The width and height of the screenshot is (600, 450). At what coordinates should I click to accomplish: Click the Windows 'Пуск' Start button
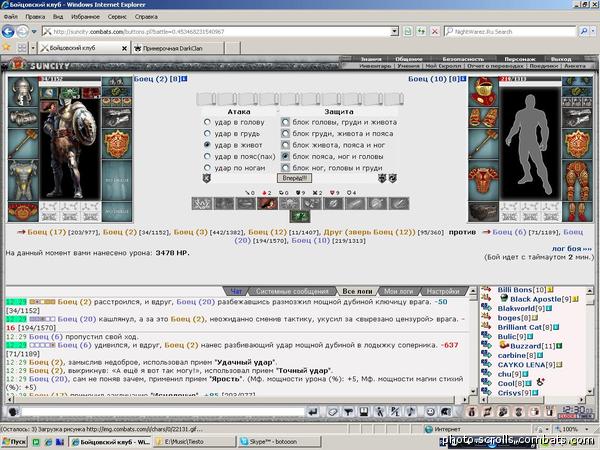tap(15, 442)
